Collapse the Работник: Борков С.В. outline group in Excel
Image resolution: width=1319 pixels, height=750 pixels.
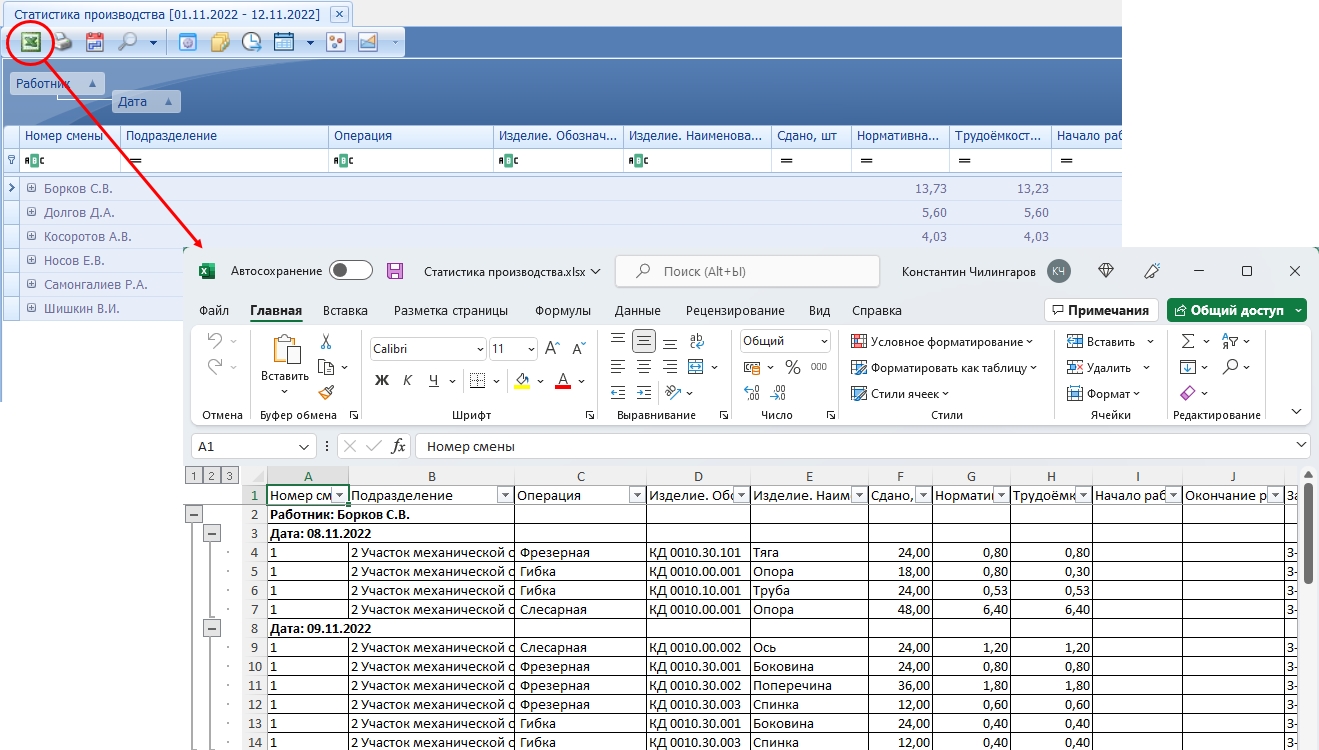[195, 514]
